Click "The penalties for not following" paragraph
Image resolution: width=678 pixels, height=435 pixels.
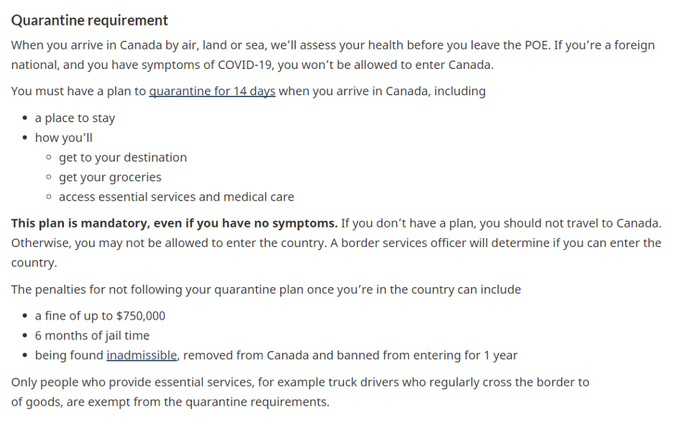(x=266, y=290)
